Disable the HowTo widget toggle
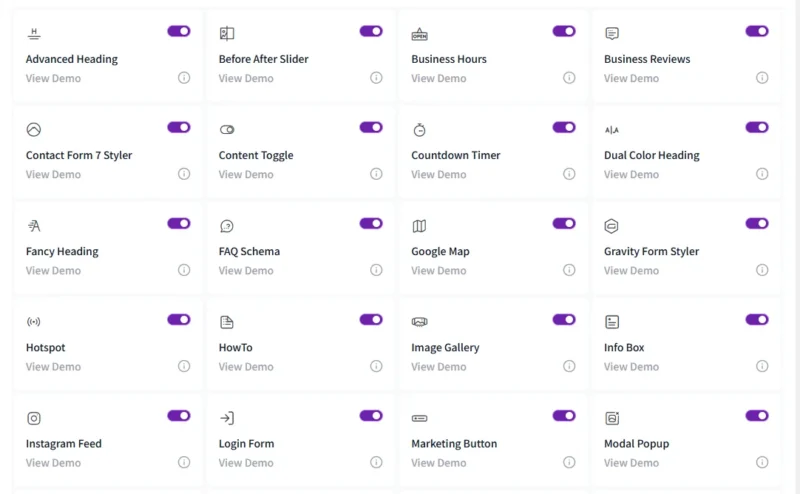Viewport: 800px width, 494px height. point(371,319)
